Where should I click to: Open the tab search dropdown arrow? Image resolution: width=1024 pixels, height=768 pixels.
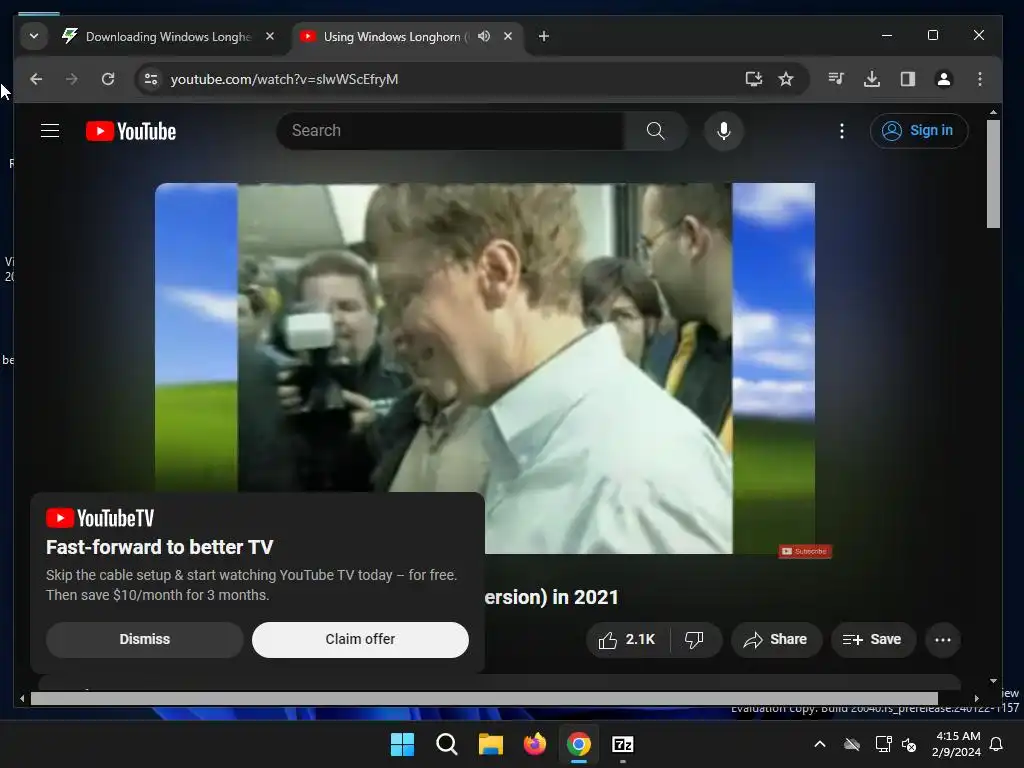(34, 37)
